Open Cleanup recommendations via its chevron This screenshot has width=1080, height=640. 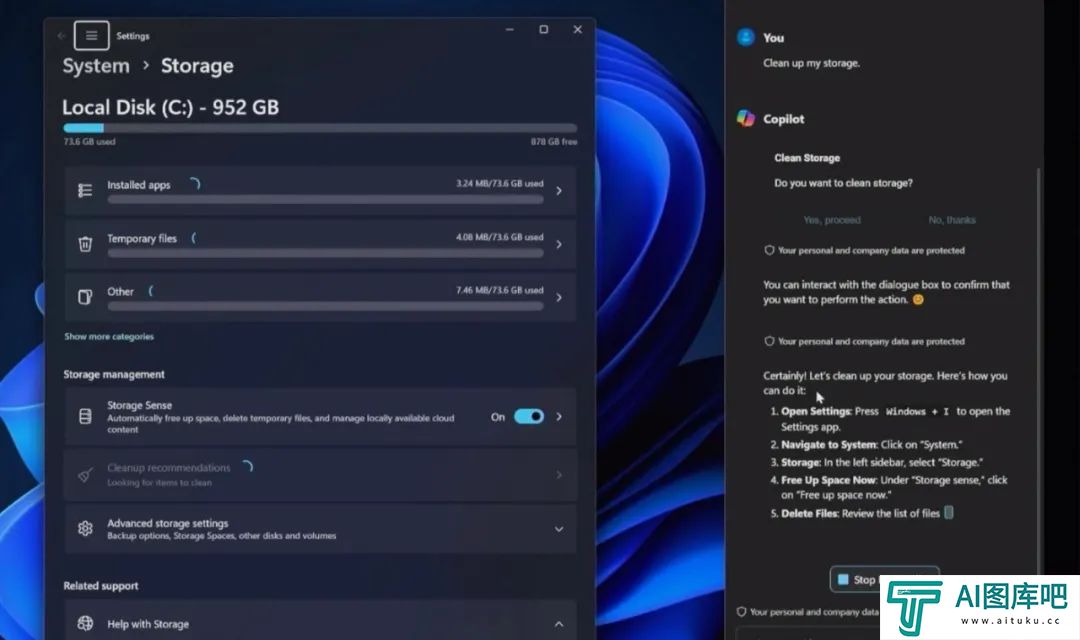(x=559, y=475)
